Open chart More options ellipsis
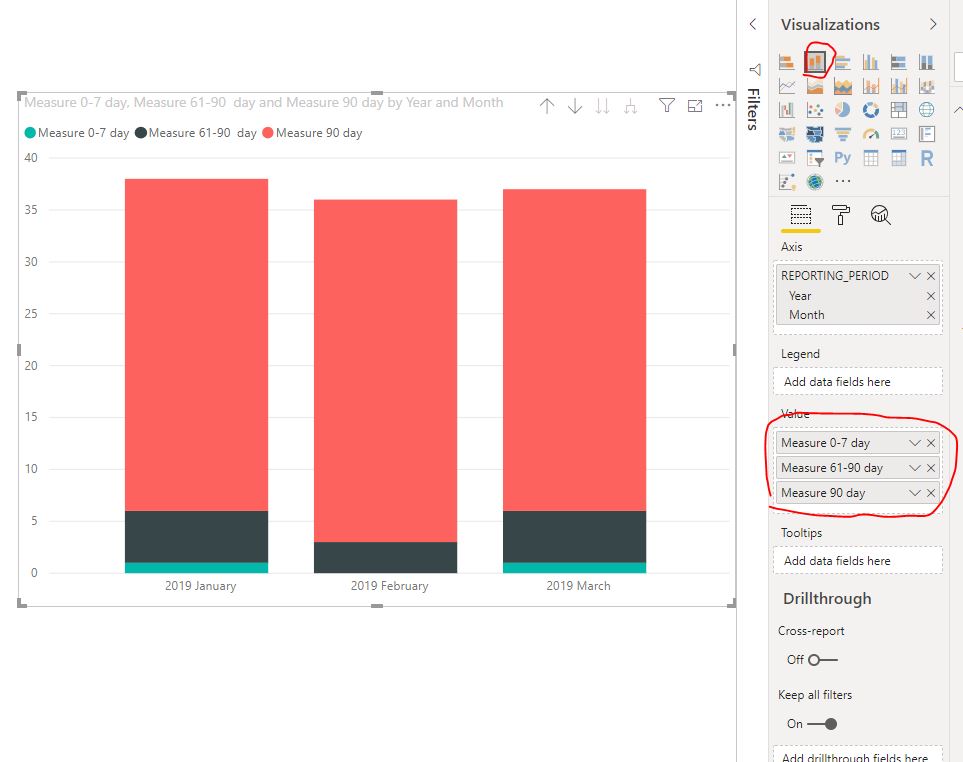963x762 pixels. (723, 105)
